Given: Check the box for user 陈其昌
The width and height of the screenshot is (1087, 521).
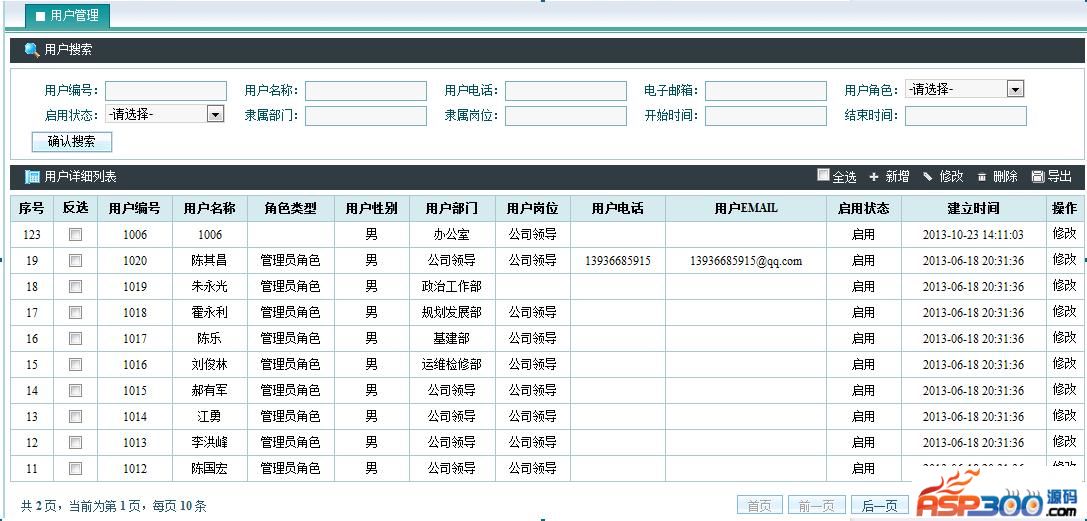Looking at the screenshot, I should (75, 260).
